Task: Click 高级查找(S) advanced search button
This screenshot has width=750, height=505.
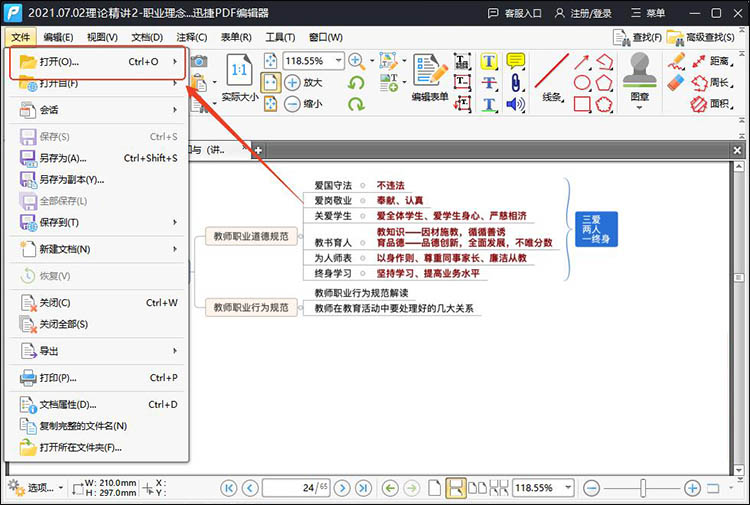Action: [x=700, y=37]
